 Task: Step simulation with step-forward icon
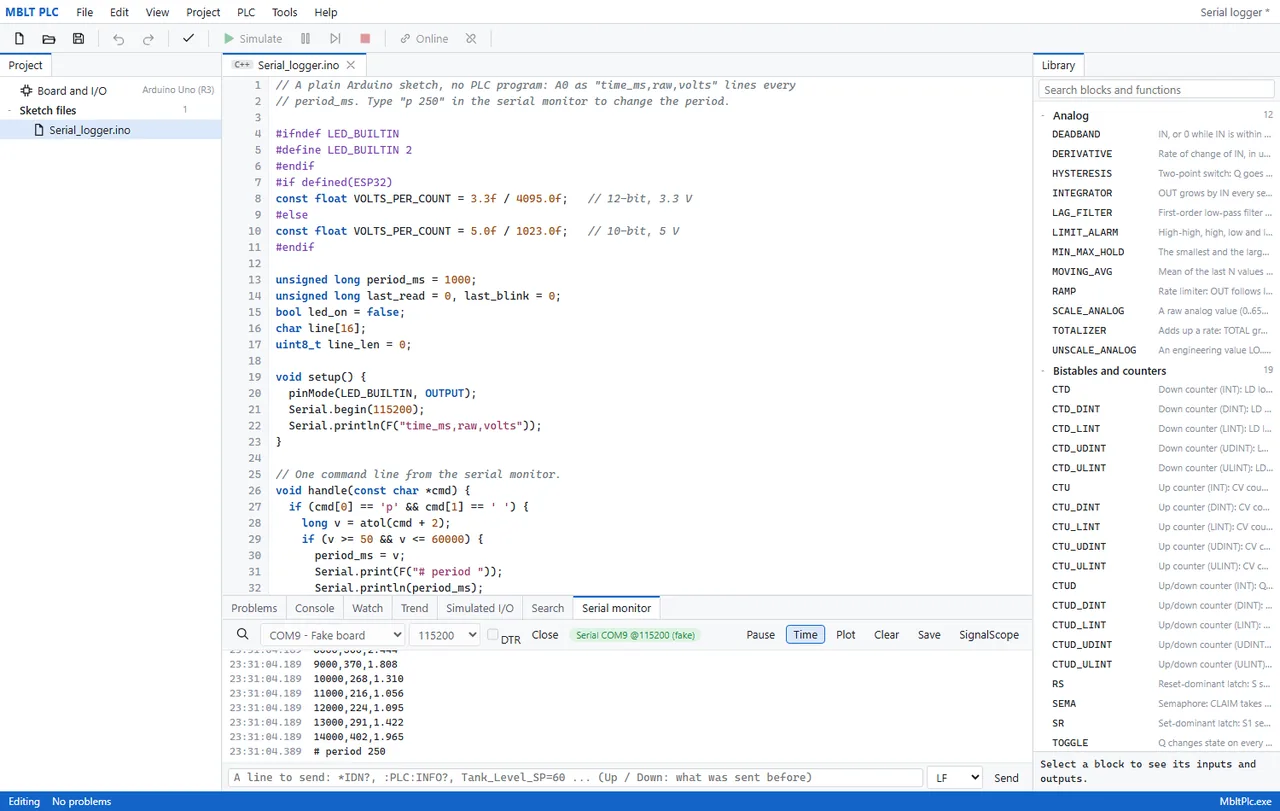335,39
